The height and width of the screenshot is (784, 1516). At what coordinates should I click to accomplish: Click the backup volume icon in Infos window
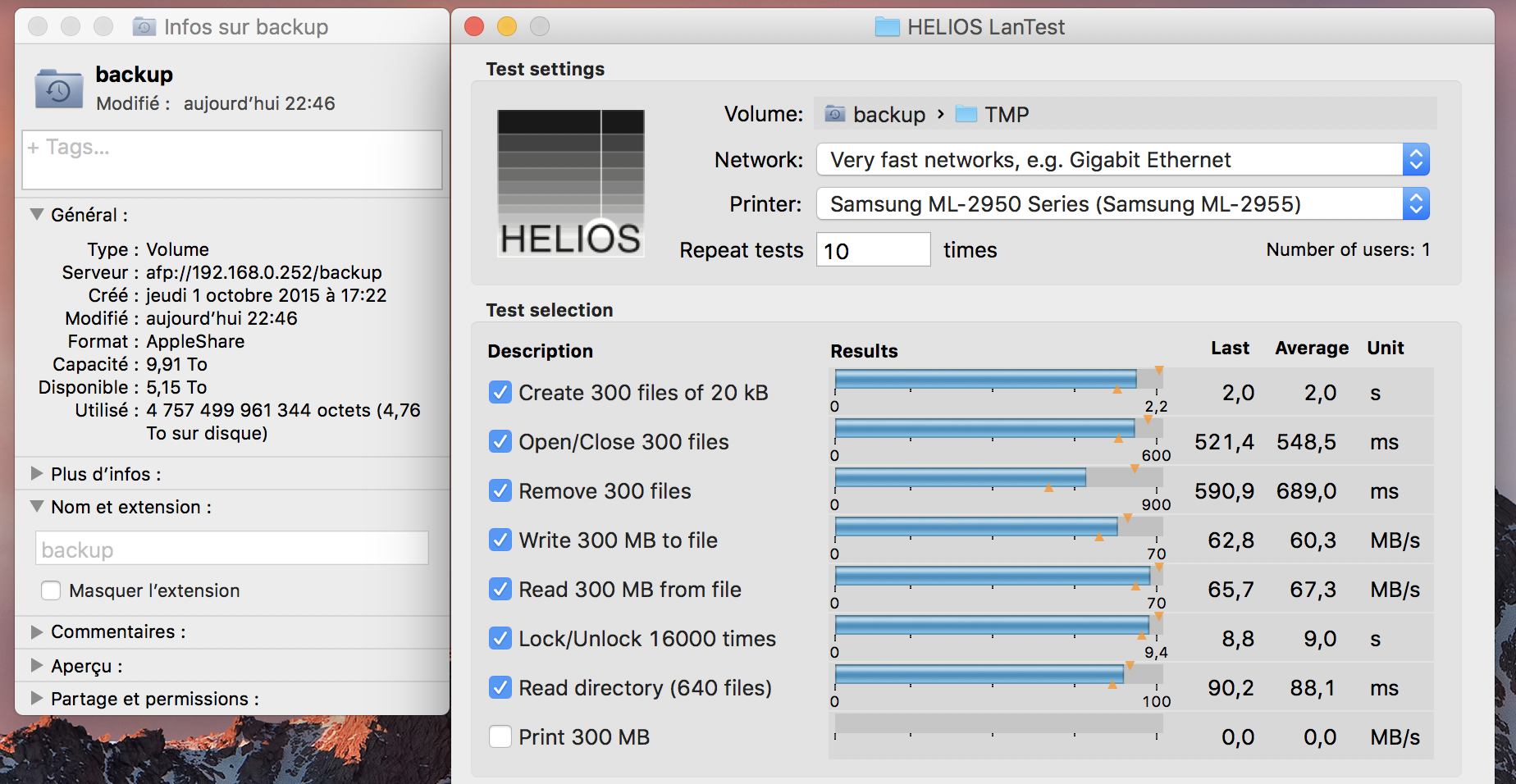pyautogui.click(x=58, y=89)
